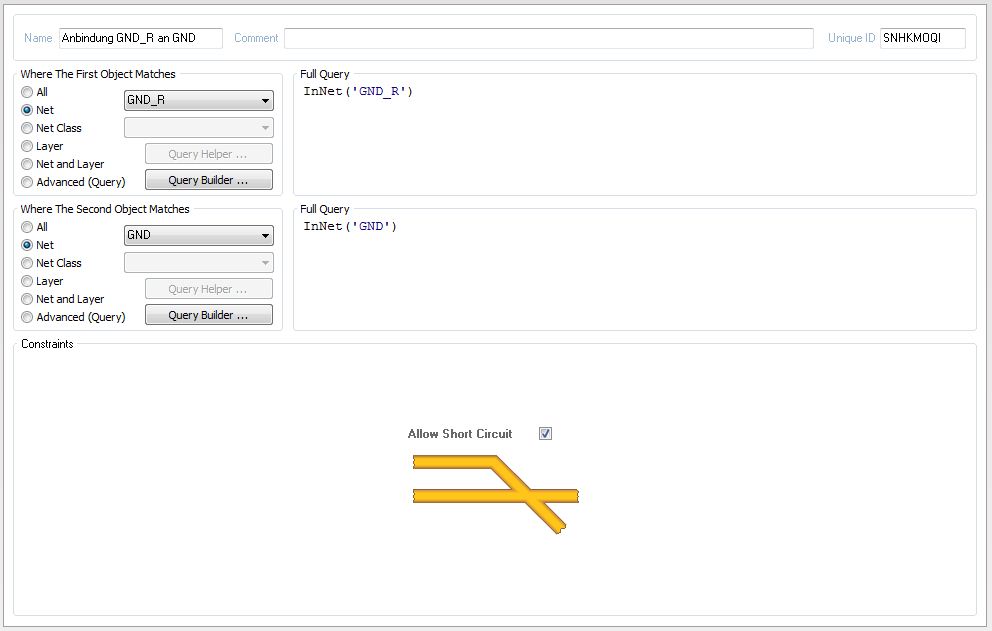
Task: Choose 'Layer' option for second object
Action: pos(27,281)
